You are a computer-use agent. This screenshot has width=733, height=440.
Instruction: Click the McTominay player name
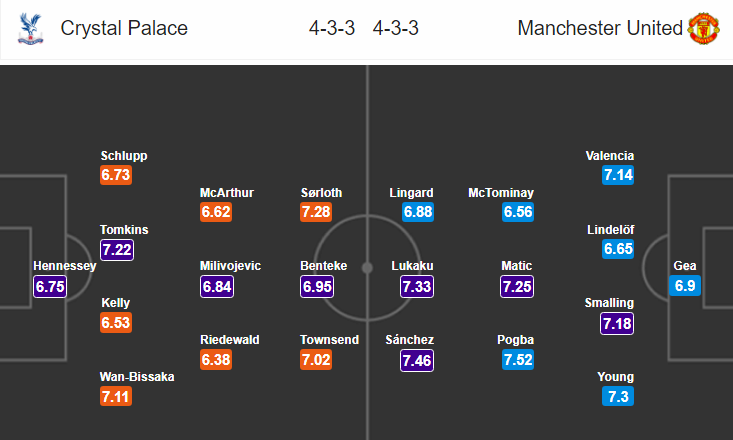501,193
